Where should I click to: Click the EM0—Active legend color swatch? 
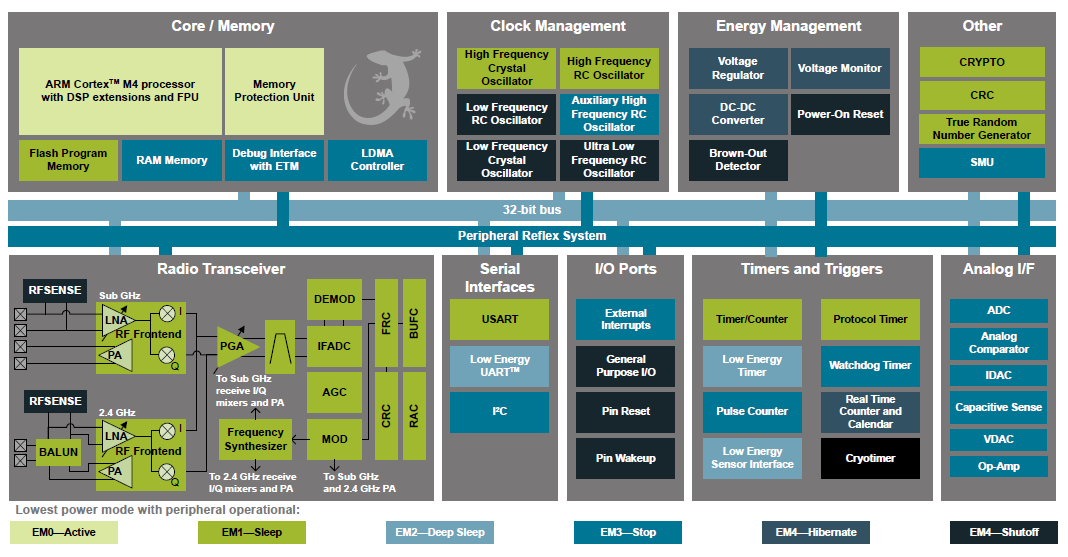point(64,532)
